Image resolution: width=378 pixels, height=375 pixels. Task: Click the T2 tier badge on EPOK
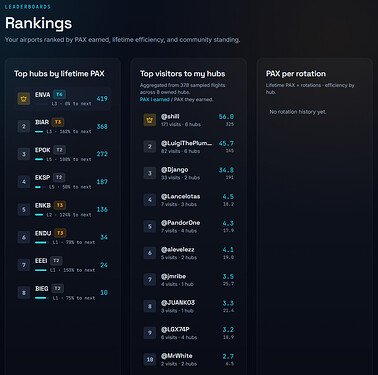(59, 150)
